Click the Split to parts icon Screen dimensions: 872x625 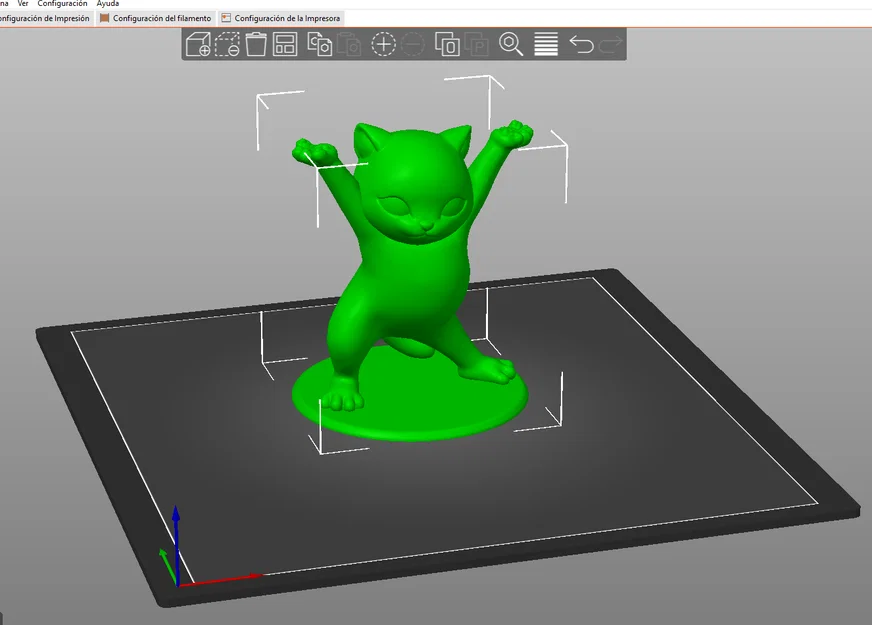(476, 44)
